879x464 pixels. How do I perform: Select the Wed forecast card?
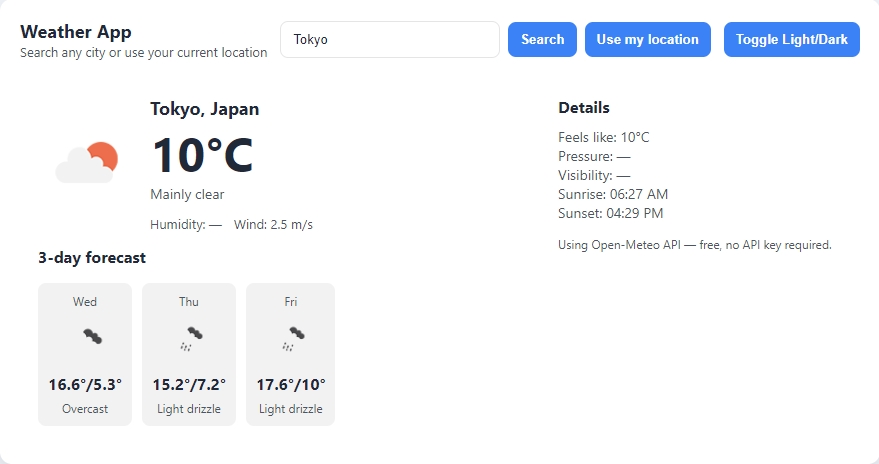[85, 354]
